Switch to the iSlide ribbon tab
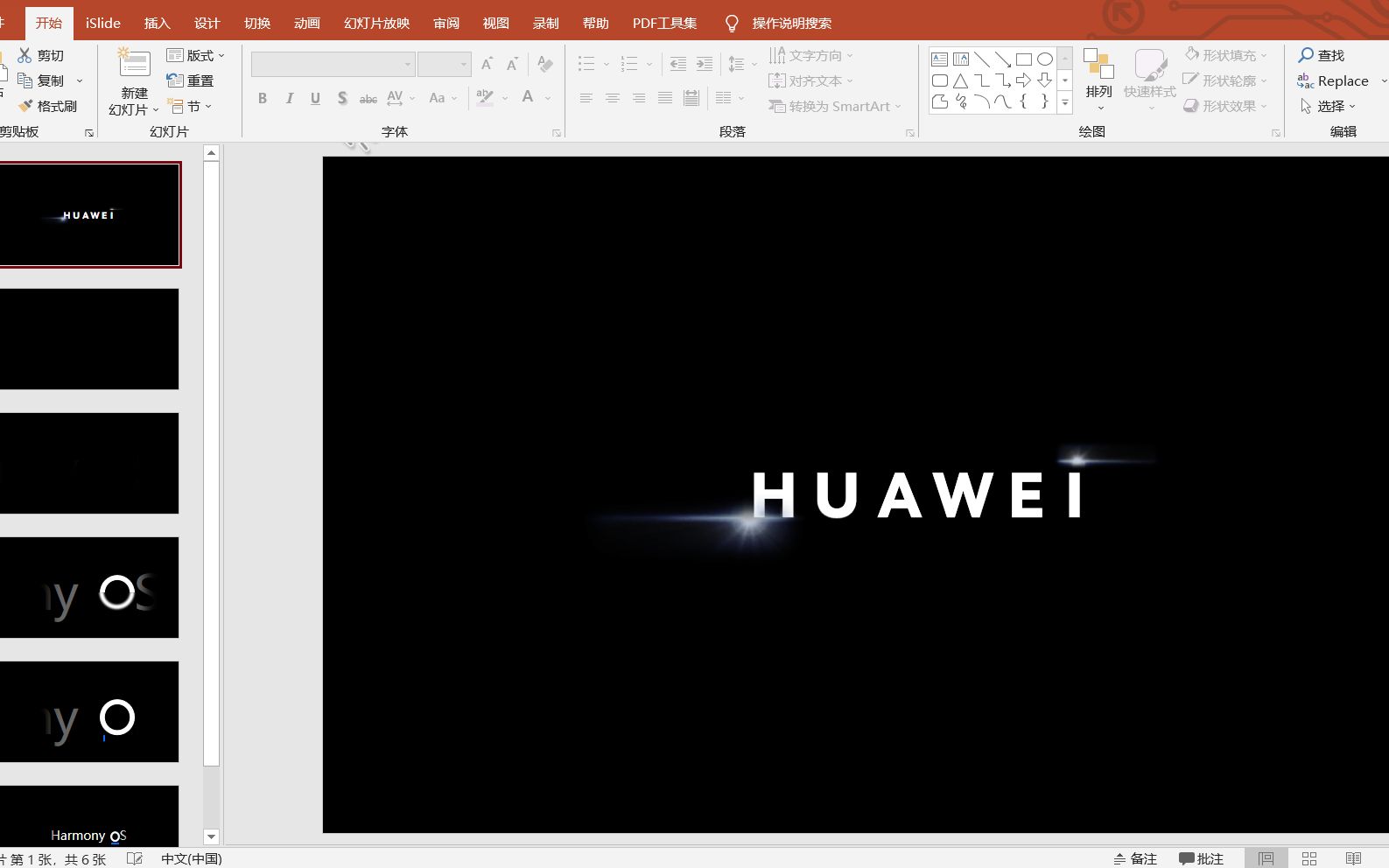This screenshot has width=1389, height=868. coord(103,23)
